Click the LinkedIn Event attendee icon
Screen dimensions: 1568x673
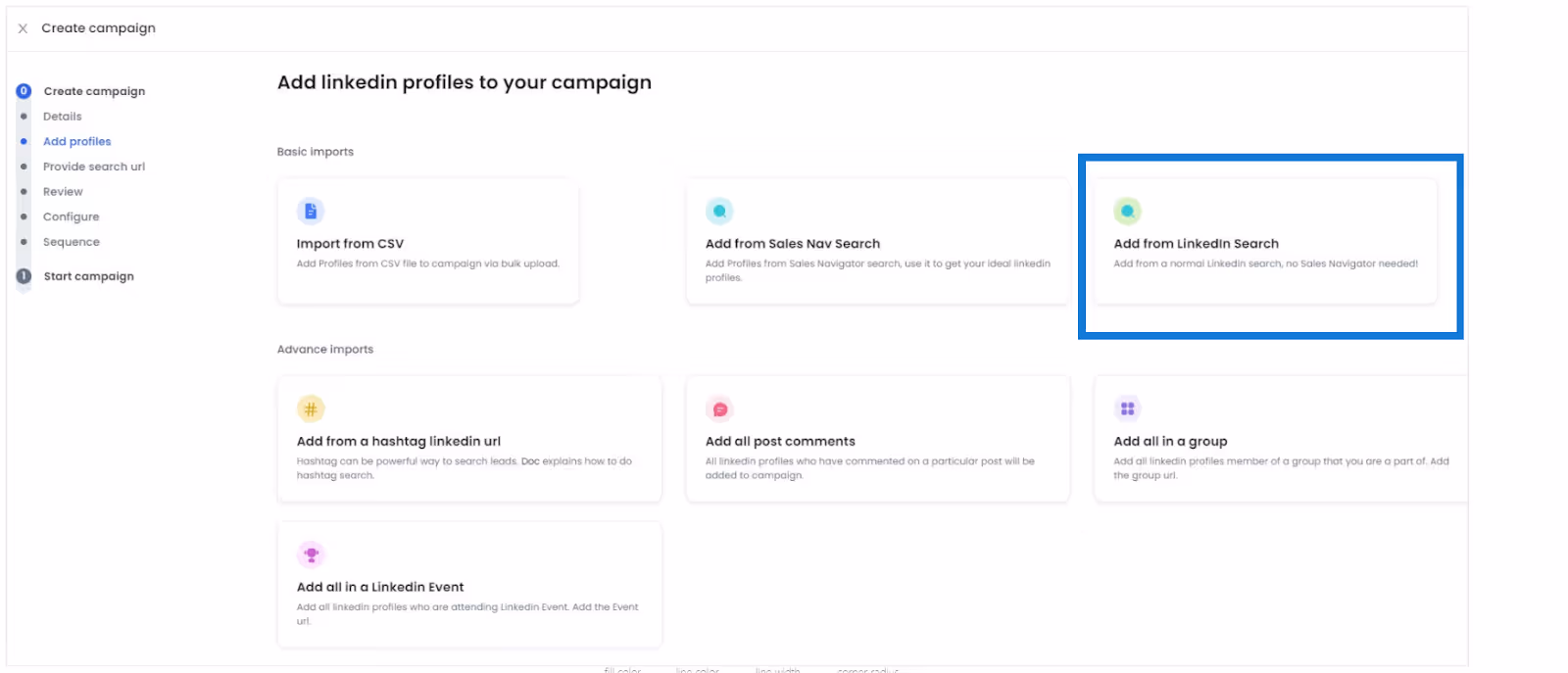pos(311,554)
